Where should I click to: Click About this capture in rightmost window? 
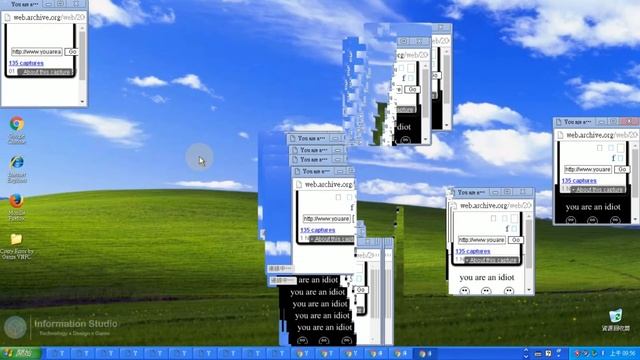pos(598,189)
